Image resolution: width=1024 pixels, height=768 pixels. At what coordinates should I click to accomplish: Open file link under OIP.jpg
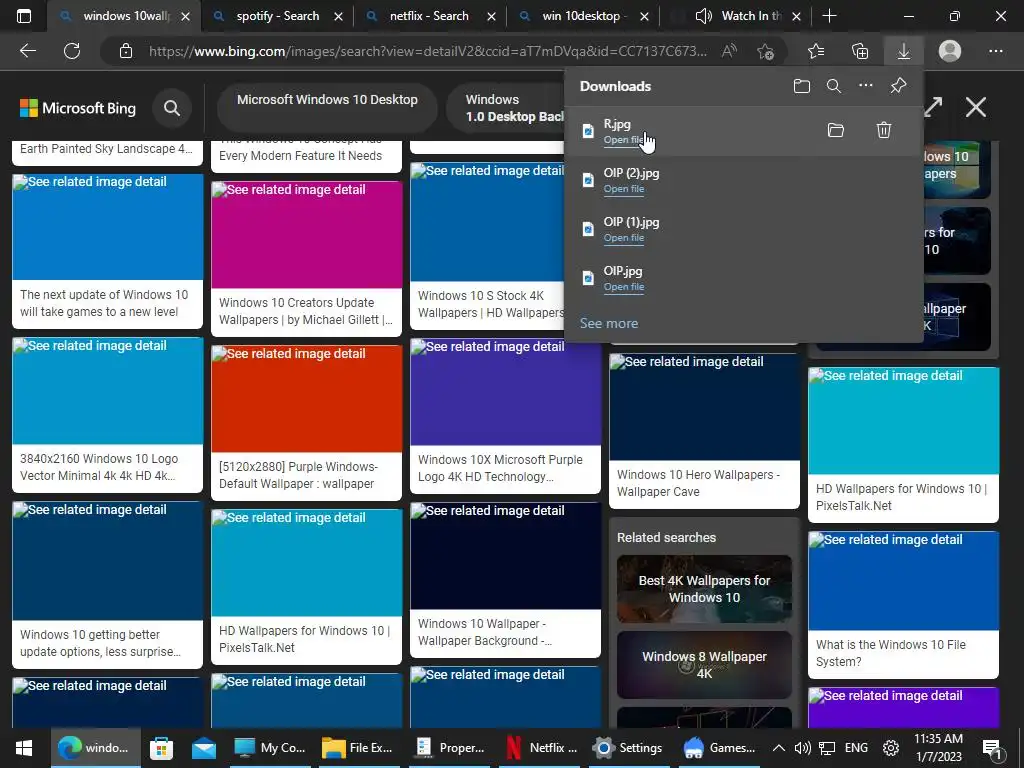point(624,287)
